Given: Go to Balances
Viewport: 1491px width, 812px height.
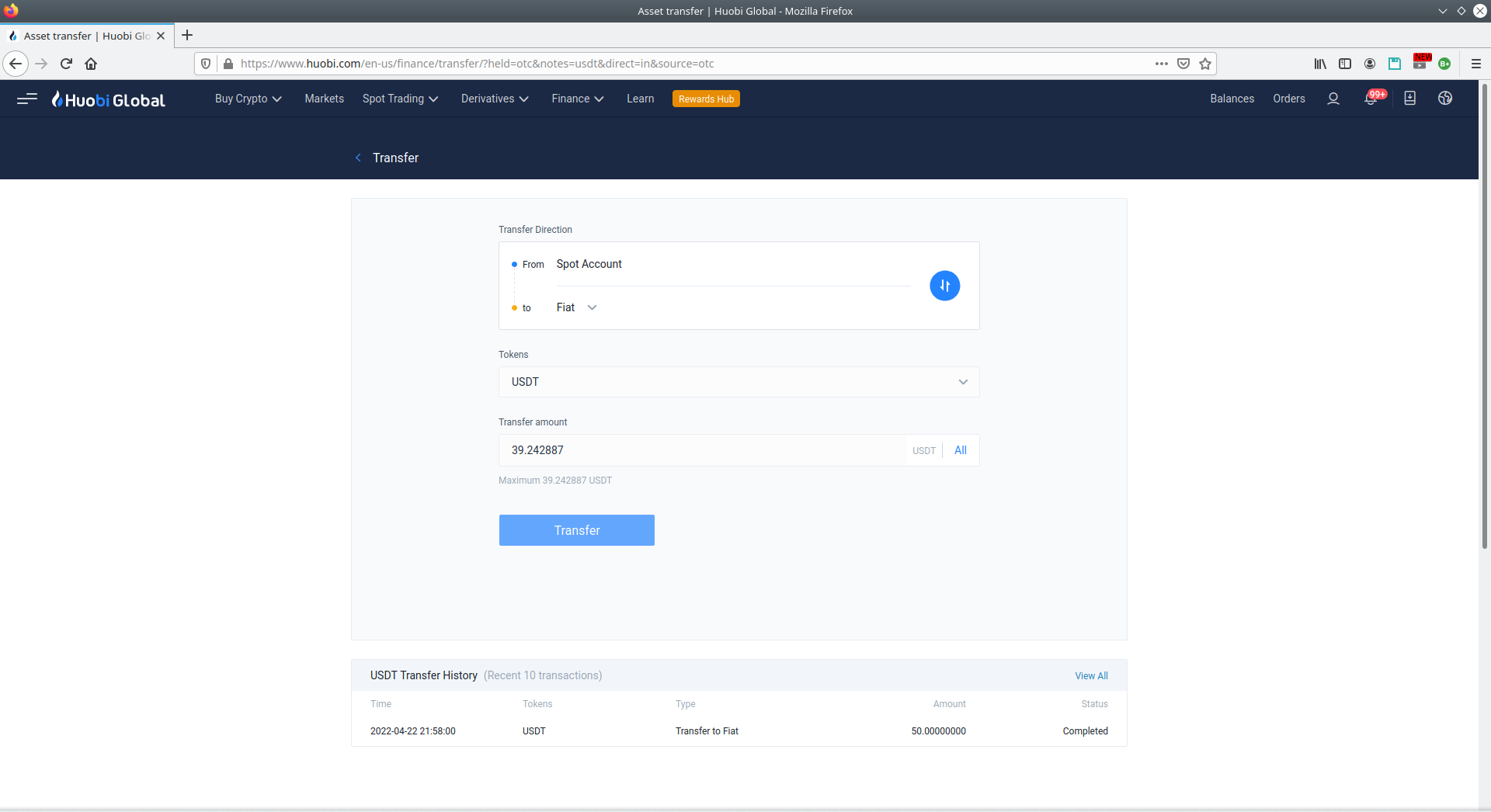Looking at the screenshot, I should pyautogui.click(x=1232, y=99).
